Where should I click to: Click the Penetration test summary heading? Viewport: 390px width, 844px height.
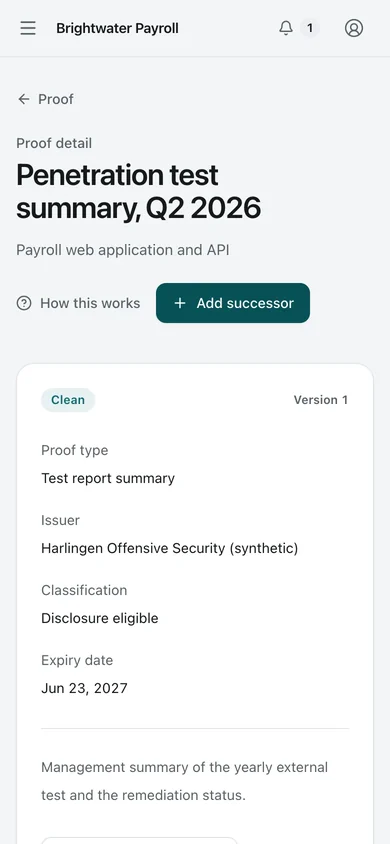click(x=139, y=191)
